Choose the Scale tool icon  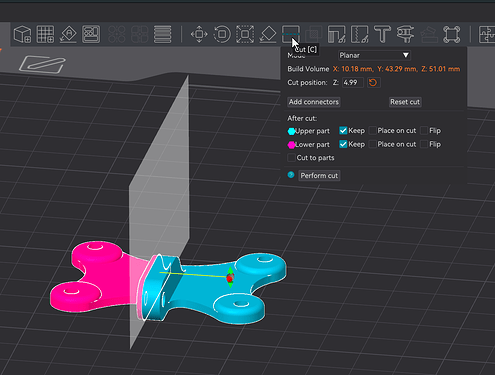(x=245, y=34)
